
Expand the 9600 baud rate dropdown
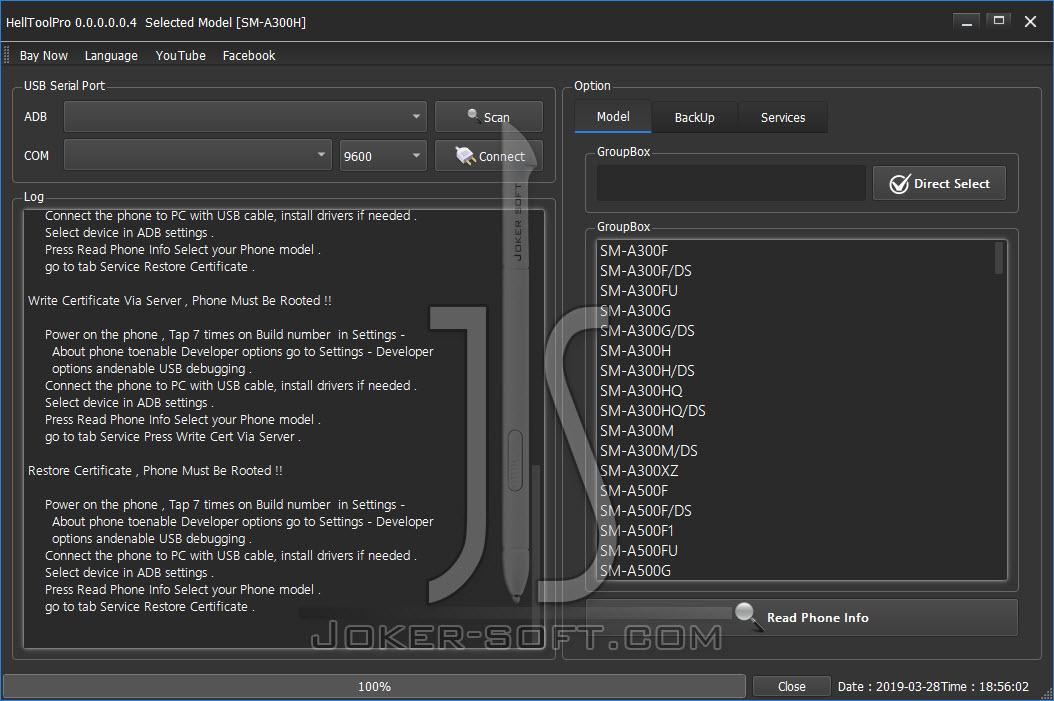click(383, 155)
